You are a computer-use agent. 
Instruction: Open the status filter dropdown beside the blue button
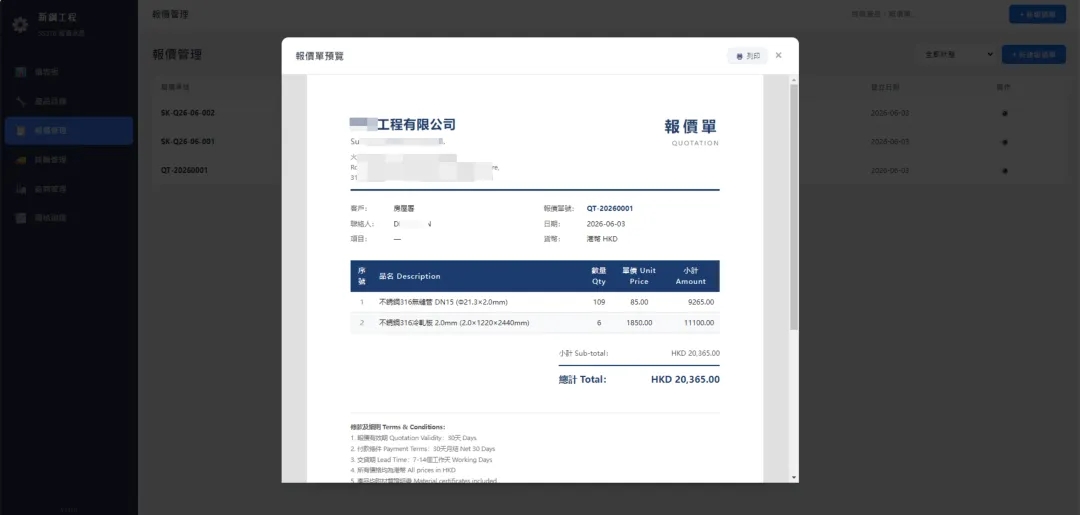tap(957, 54)
